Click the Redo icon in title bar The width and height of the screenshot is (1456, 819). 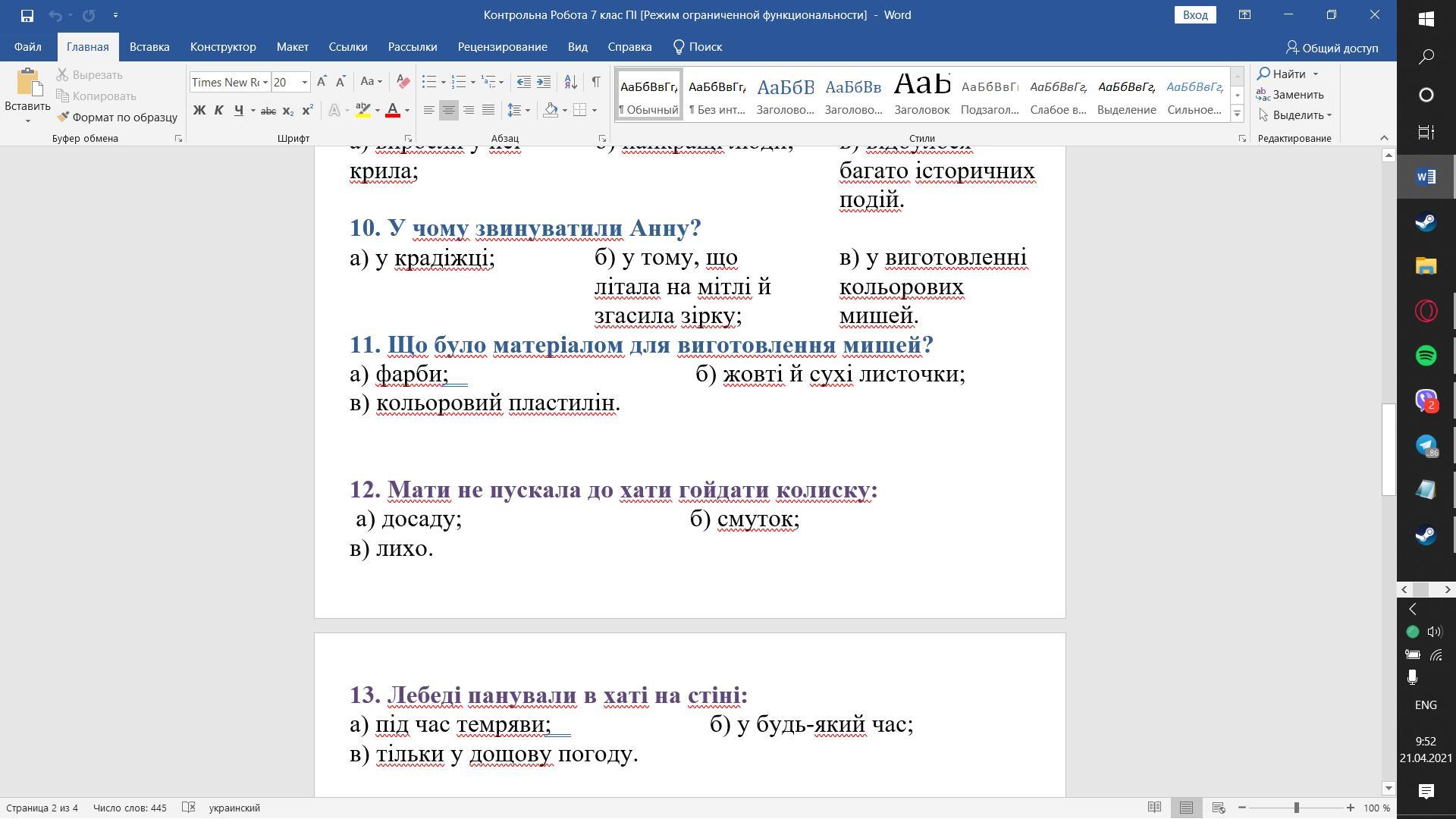[x=89, y=15]
